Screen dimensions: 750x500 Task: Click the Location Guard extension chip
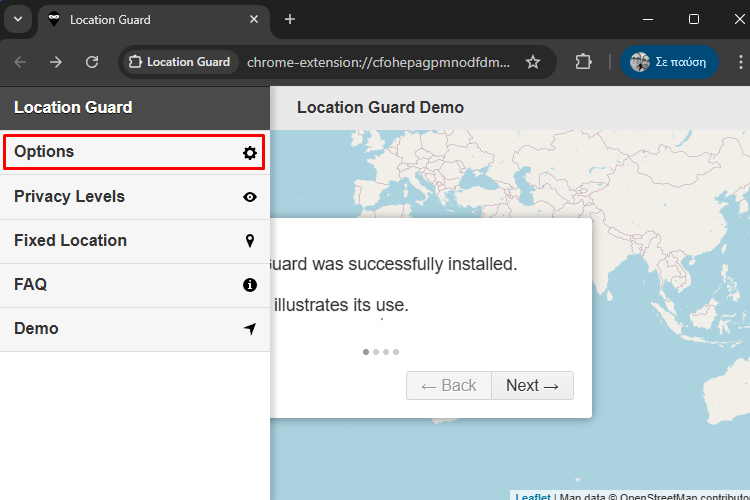pyautogui.click(x=181, y=62)
